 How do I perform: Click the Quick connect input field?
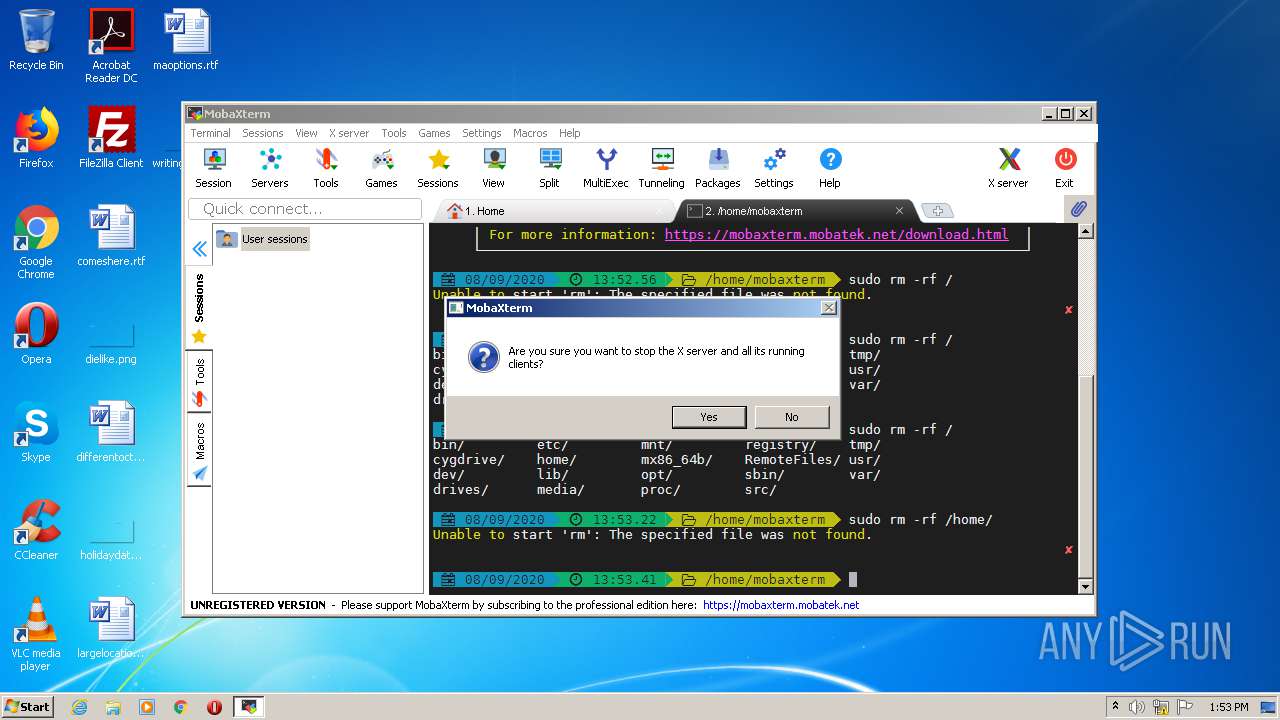pos(305,209)
